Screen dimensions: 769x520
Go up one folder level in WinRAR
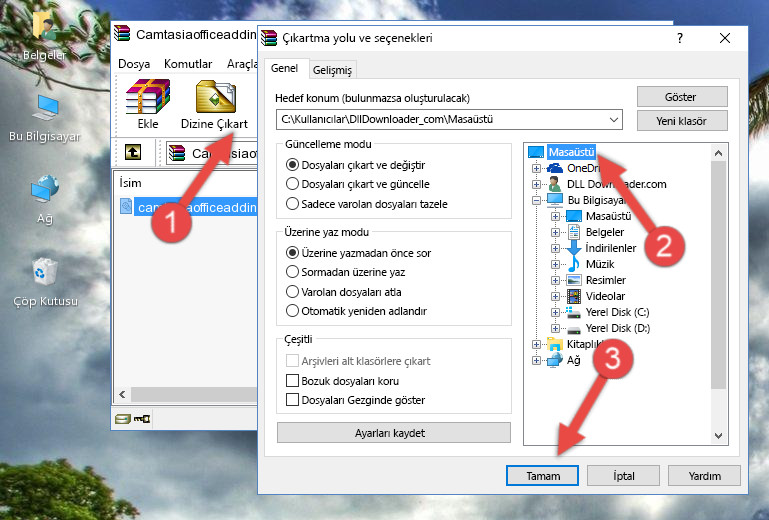click(x=133, y=153)
